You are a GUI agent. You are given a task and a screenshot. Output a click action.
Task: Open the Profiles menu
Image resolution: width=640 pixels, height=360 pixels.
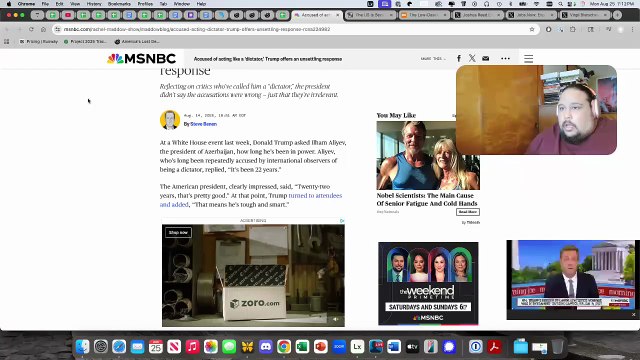tap(145, 4)
